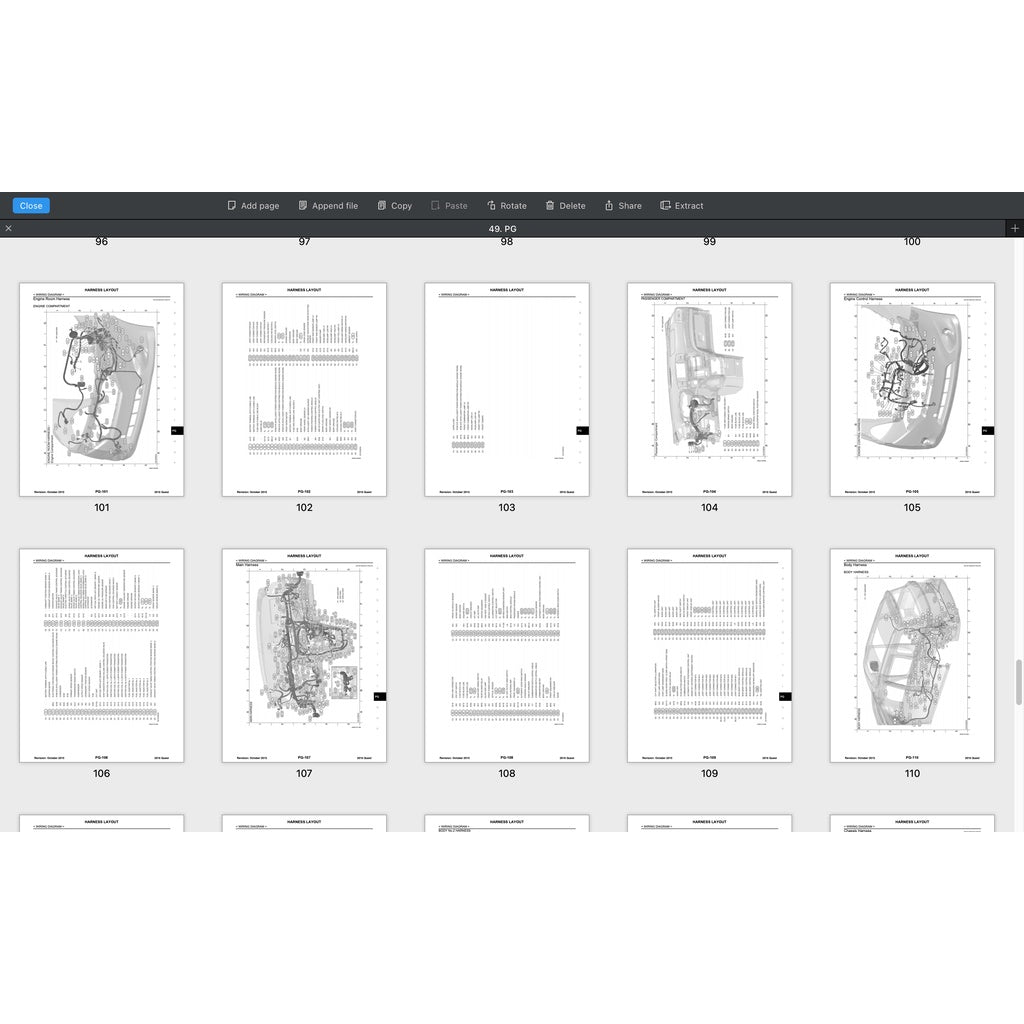Click the Add page icon
The image size is (1024, 1024).
pos(232,206)
